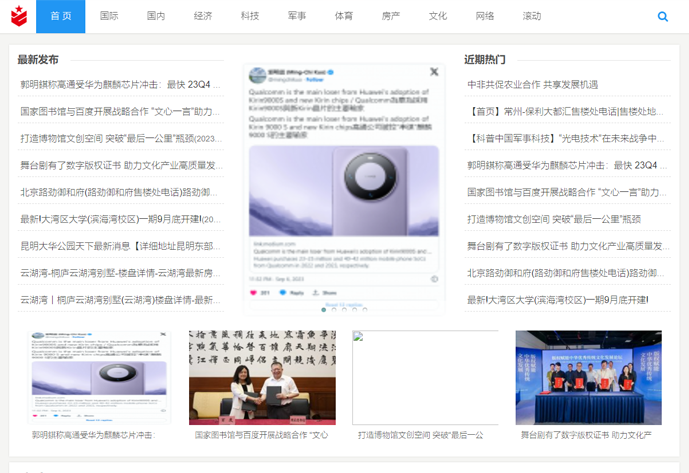
Task: Open the 滚动 news tab
Action: coord(532,17)
